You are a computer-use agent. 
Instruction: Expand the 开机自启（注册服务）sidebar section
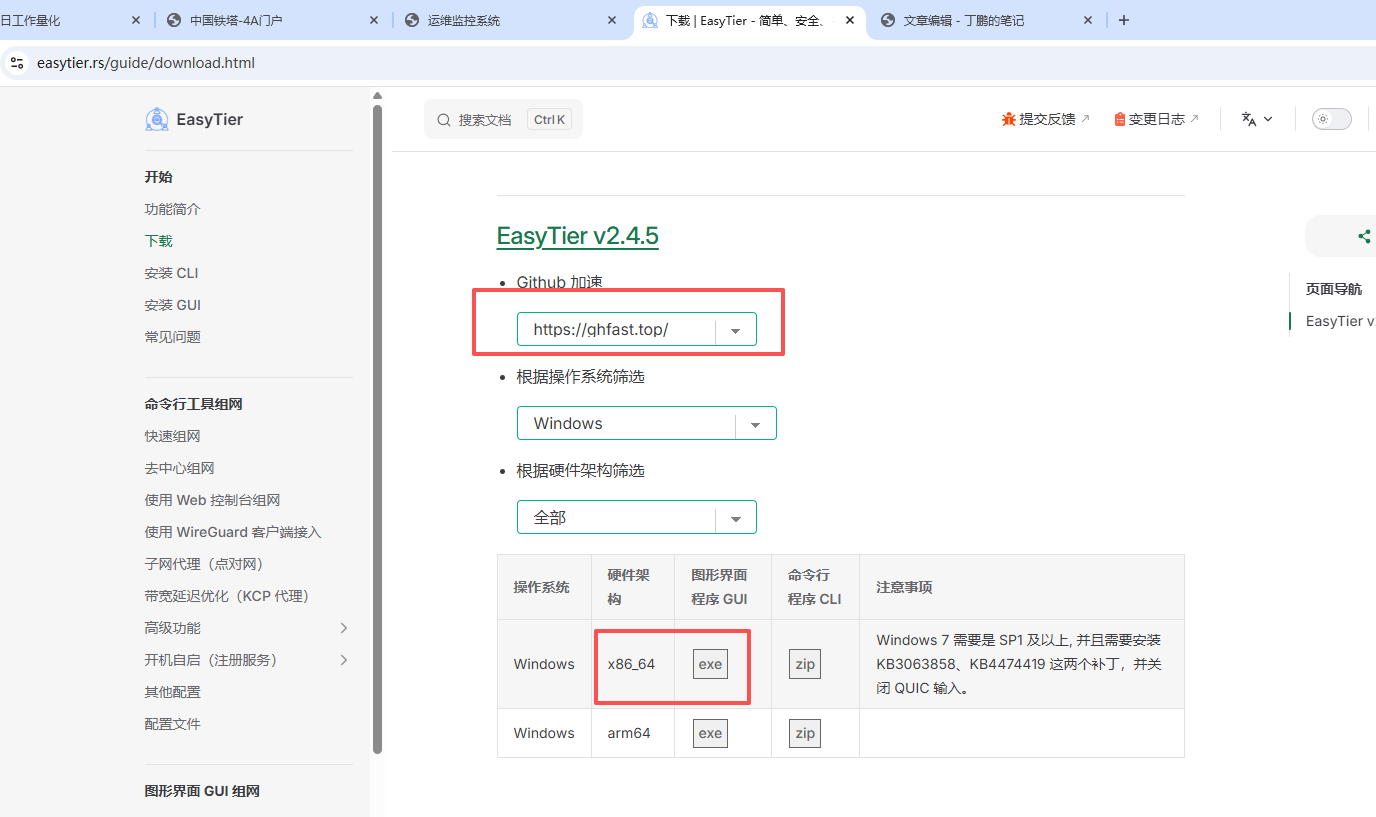(344, 660)
